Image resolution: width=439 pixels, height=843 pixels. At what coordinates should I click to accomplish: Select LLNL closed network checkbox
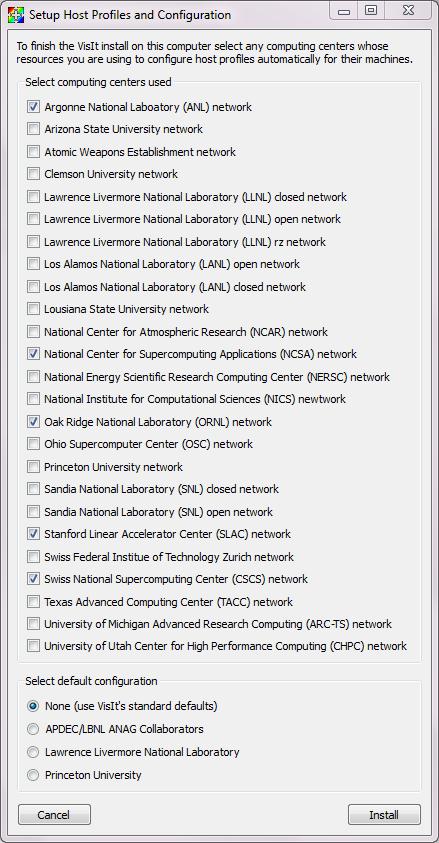(34, 197)
